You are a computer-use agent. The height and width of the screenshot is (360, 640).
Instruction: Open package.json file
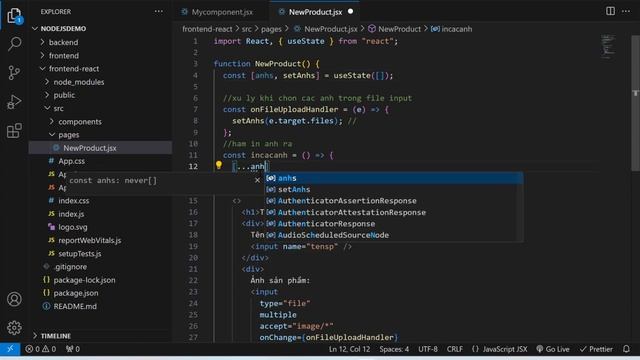[x=100, y=293]
